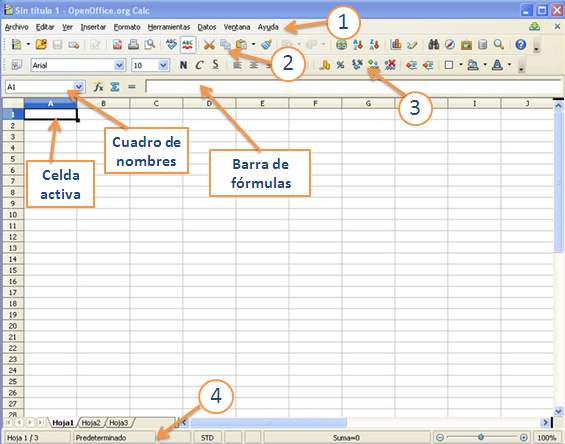
Task: Click the Print icon
Action: [x=133, y=44]
